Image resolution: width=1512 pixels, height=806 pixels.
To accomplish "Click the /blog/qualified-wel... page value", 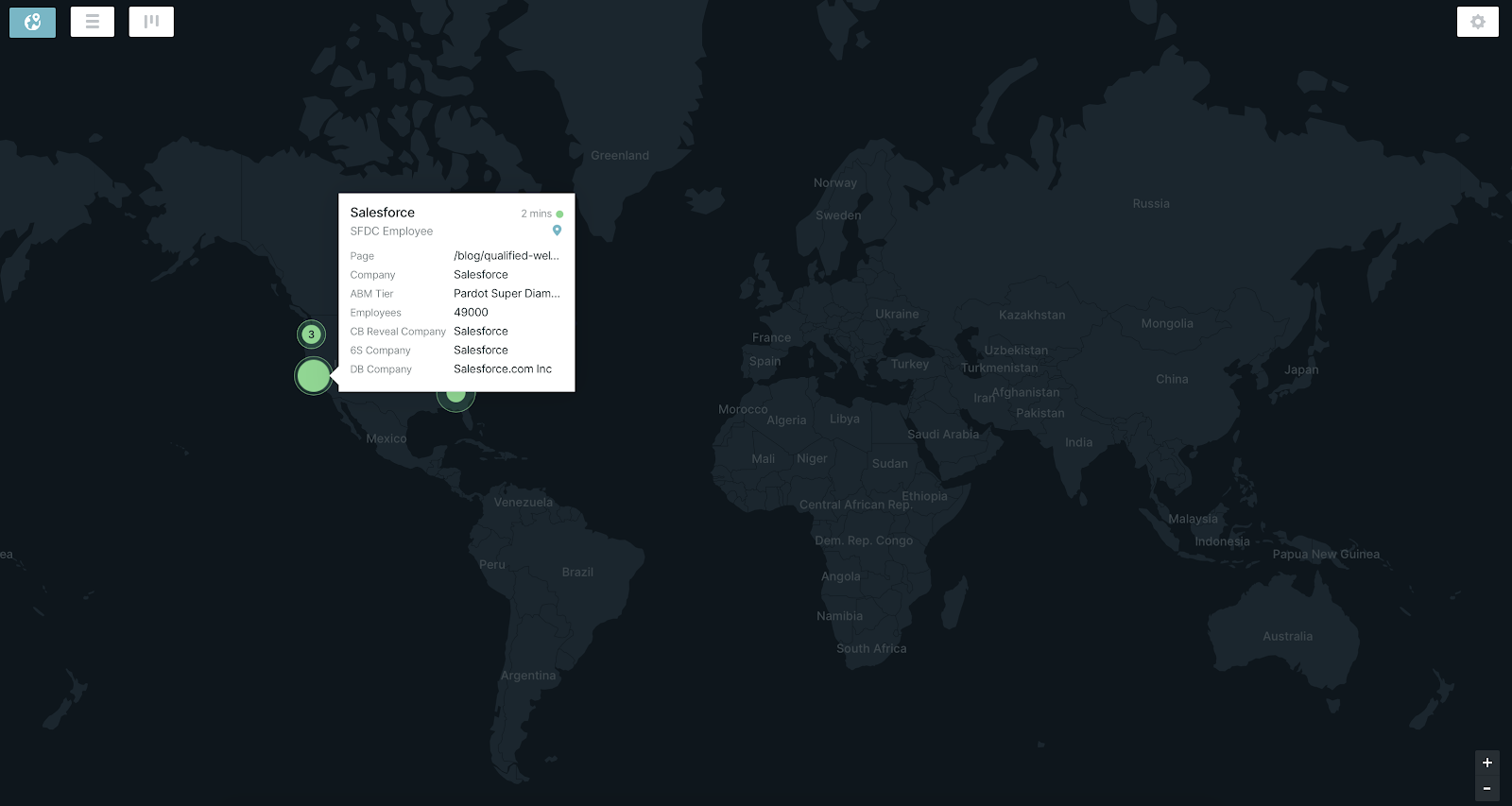I will tap(507, 256).
